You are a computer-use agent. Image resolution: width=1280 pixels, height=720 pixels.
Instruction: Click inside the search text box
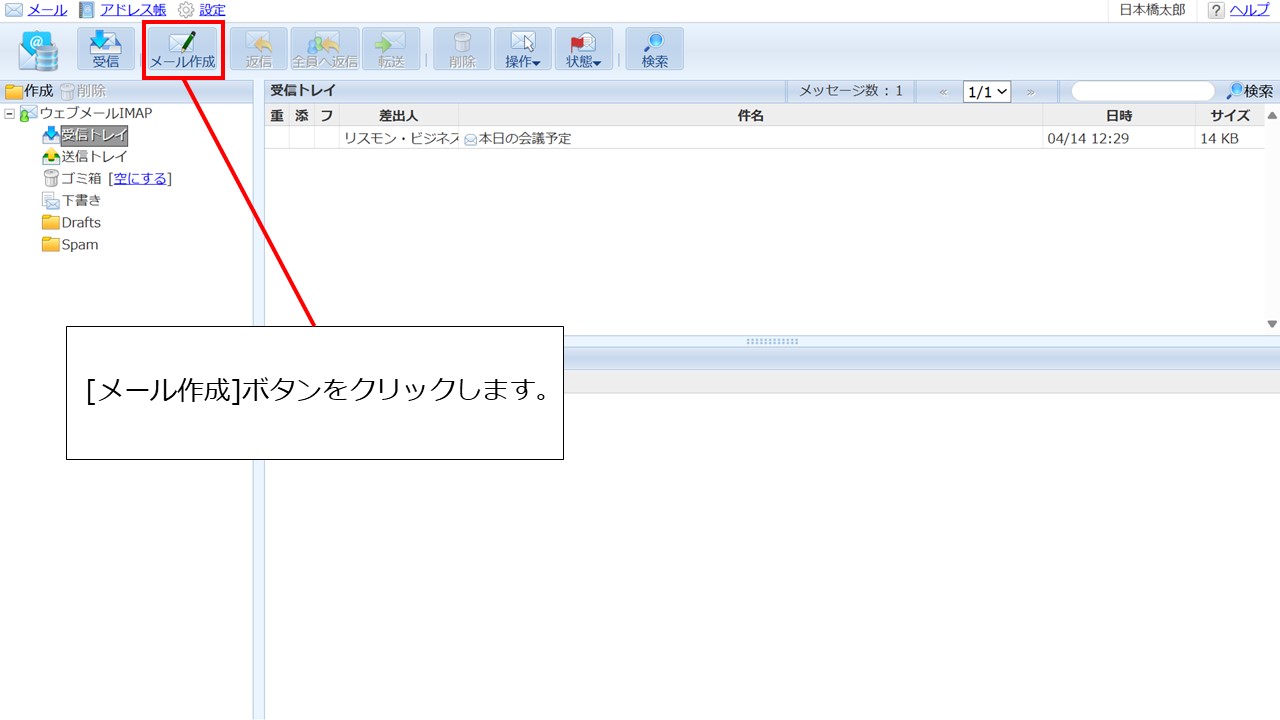(x=1140, y=91)
